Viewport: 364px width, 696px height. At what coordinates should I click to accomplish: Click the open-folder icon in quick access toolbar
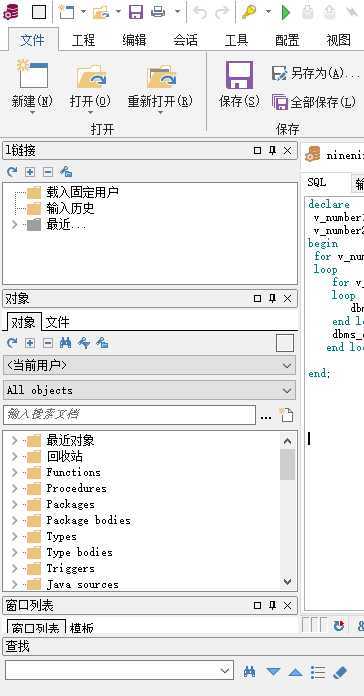coord(101,12)
